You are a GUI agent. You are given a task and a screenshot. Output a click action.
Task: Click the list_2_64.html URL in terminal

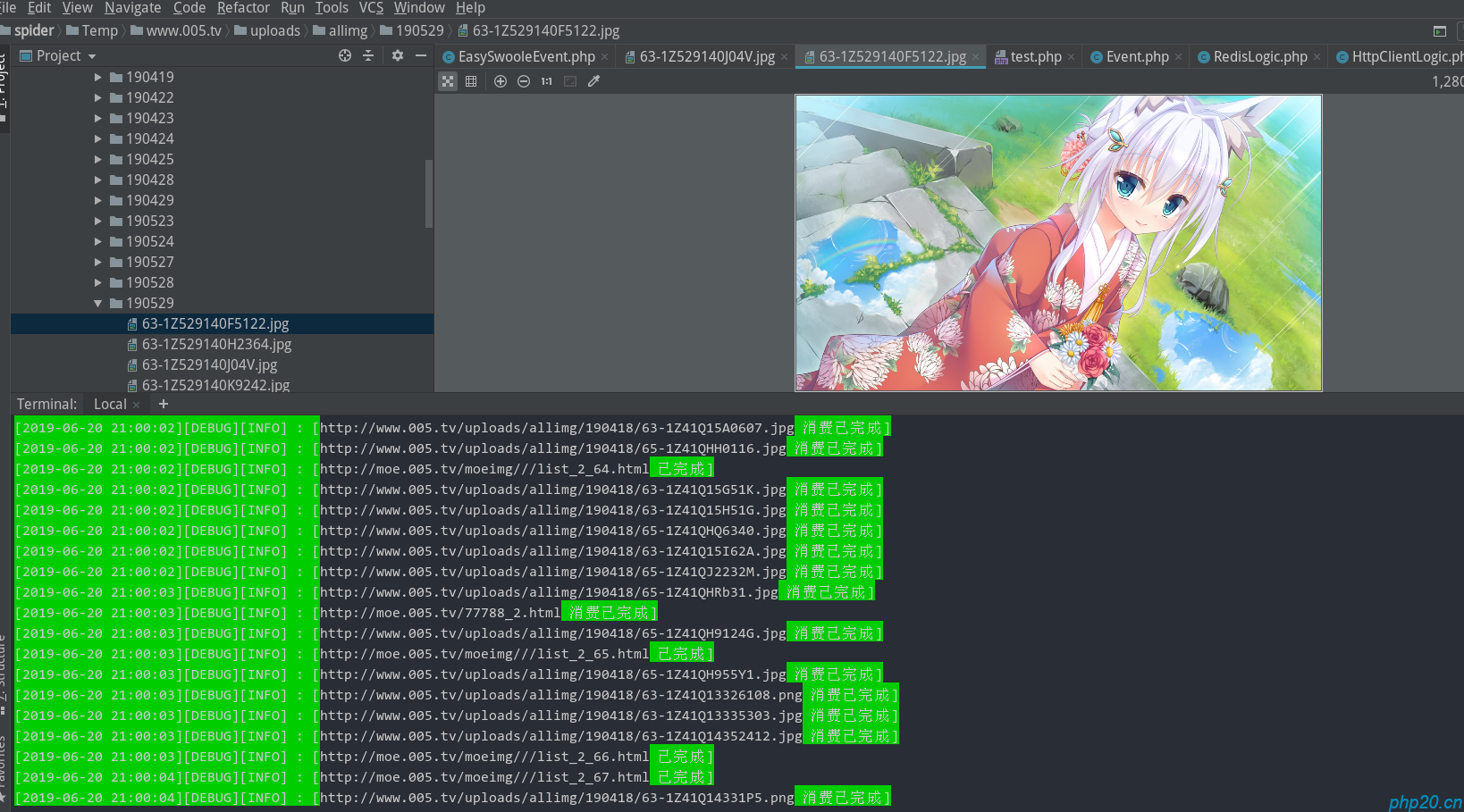pos(484,469)
